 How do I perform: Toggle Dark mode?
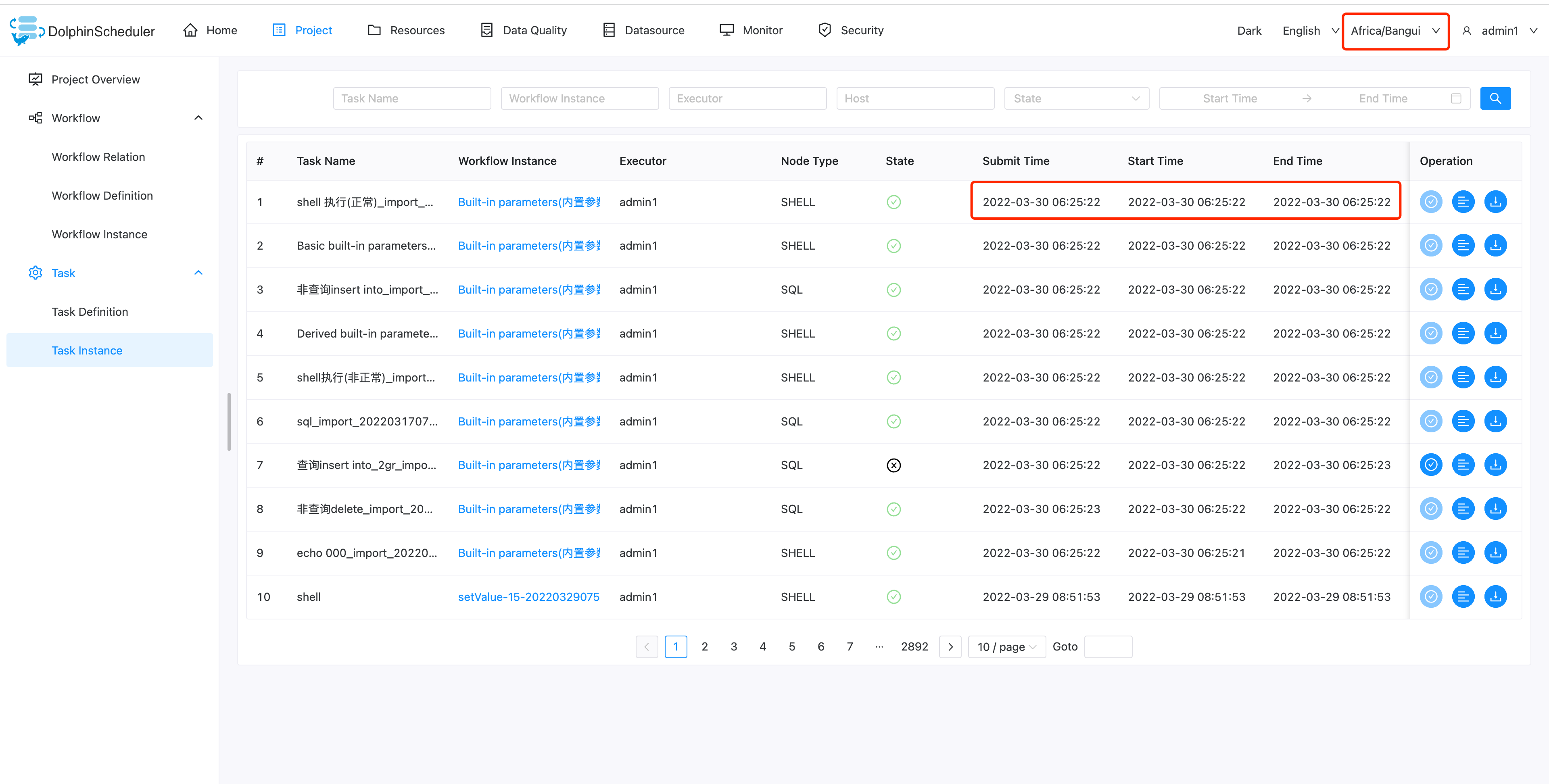(x=1249, y=30)
